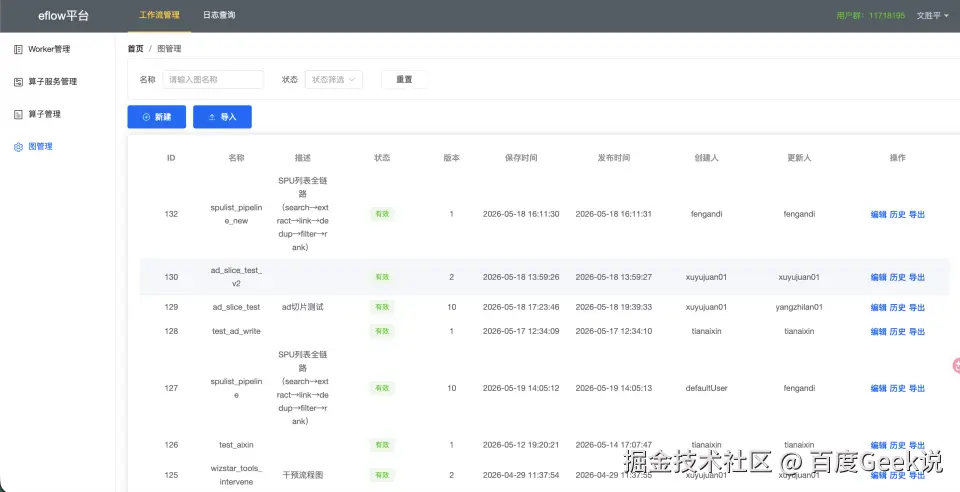The width and height of the screenshot is (960, 492).
Task: Click the 重置 button
Action: (404, 80)
